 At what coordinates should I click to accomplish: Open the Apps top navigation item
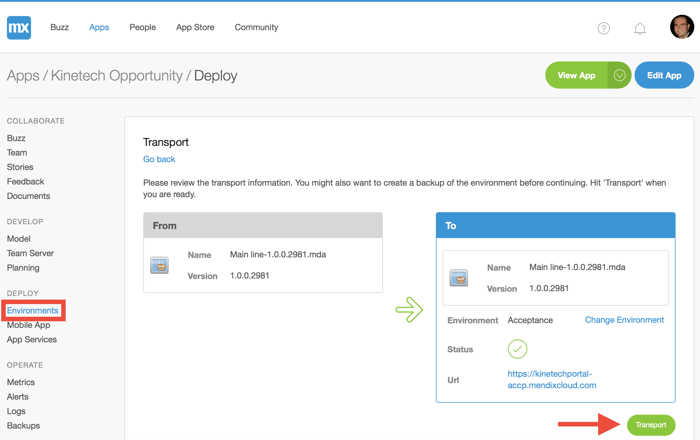point(99,27)
